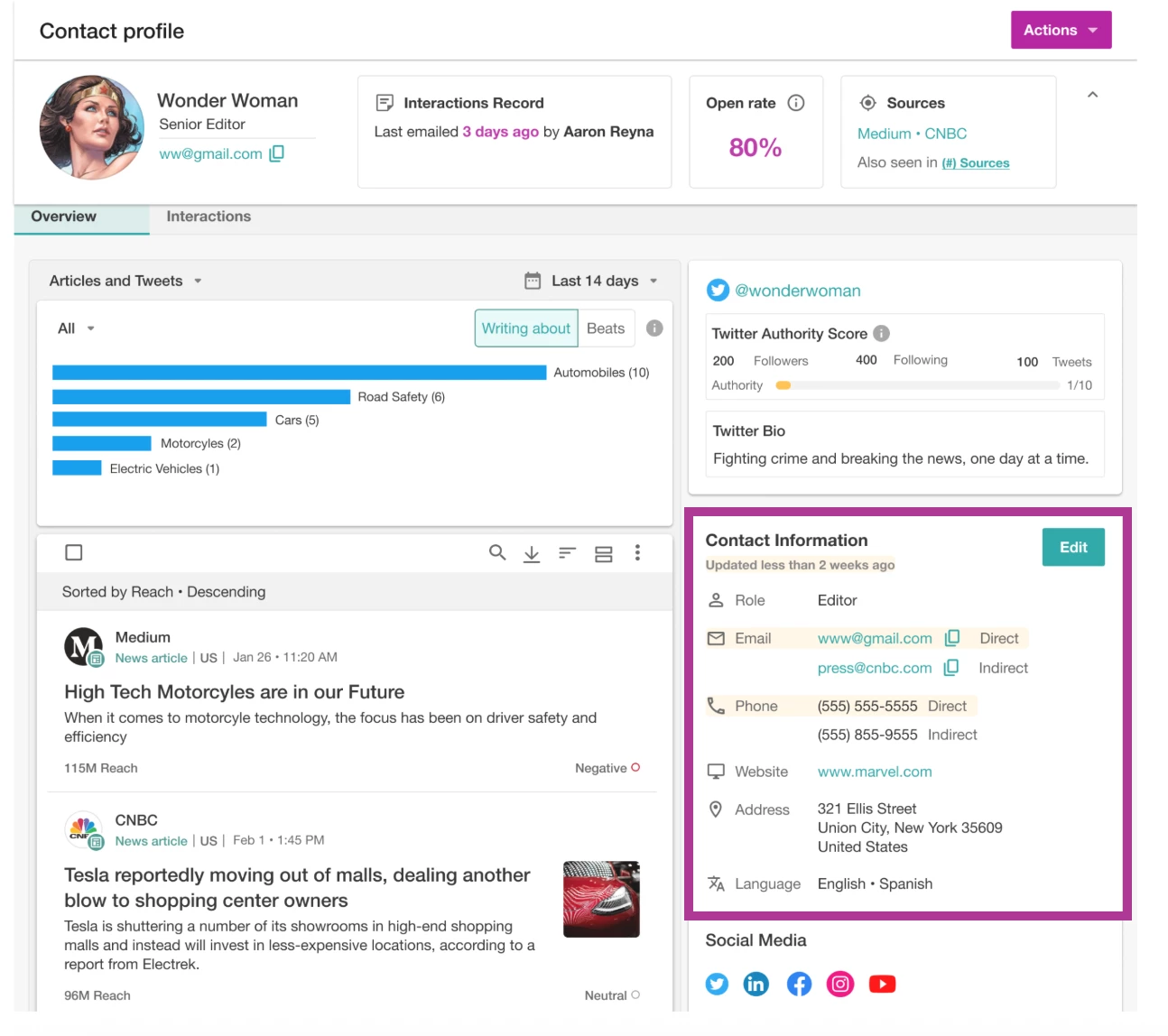The height and width of the screenshot is (1036, 1168).
Task: Open the LinkedIn social media profile
Action: click(x=756, y=984)
